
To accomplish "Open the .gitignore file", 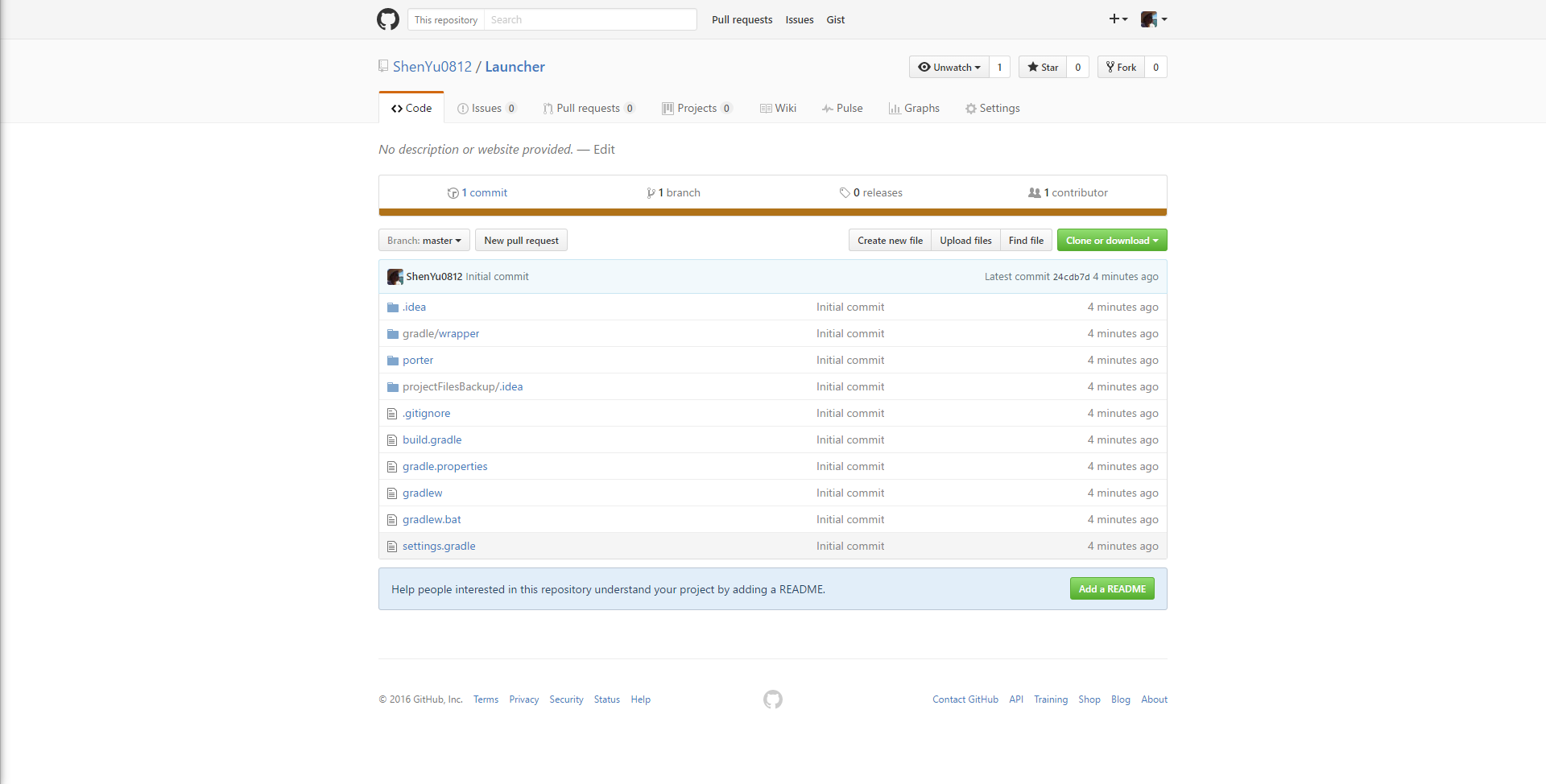I will click(426, 413).
